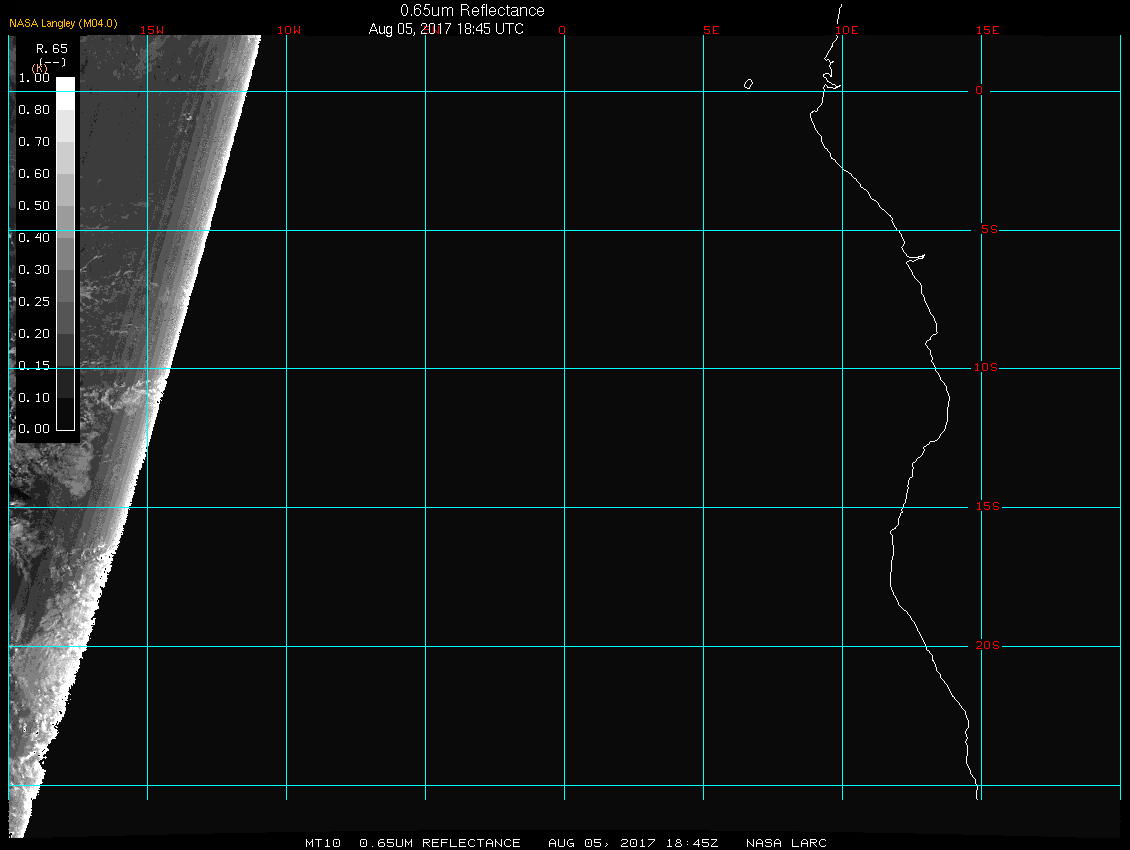This screenshot has height=850, width=1130.
Task: Click the '5S' latitude label
Action: point(989,229)
